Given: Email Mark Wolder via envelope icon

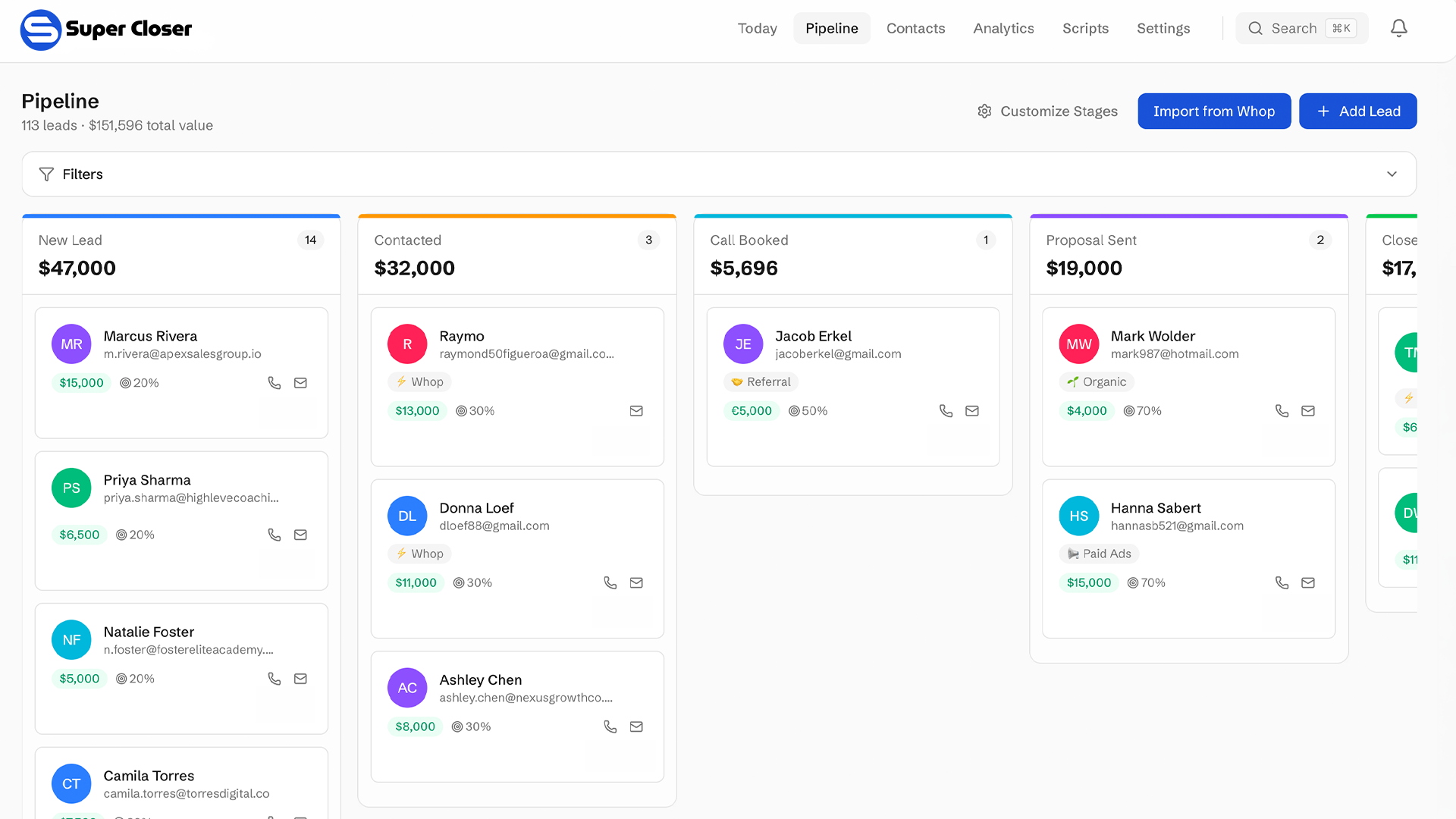Looking at the screenshot, I should 1308,411.
